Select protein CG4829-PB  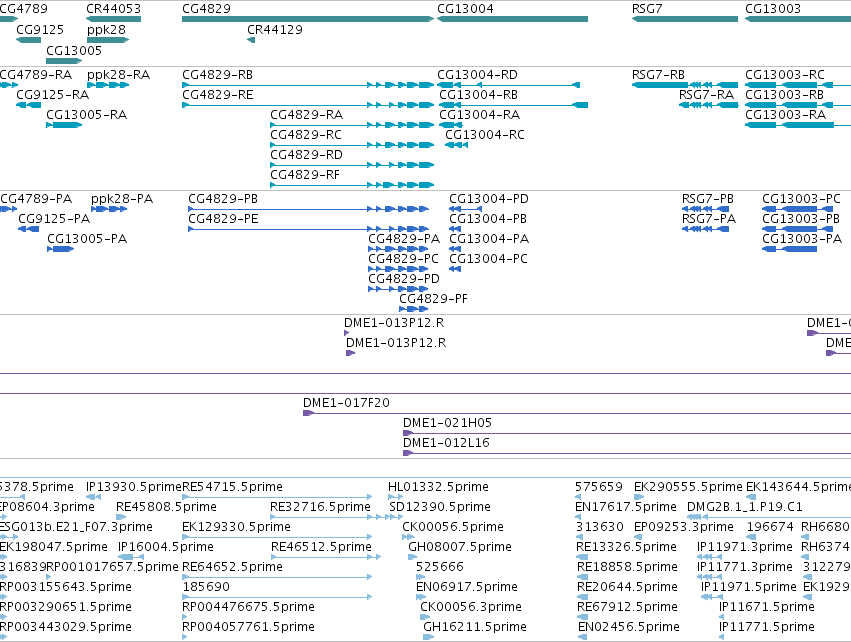pos(308,209)
